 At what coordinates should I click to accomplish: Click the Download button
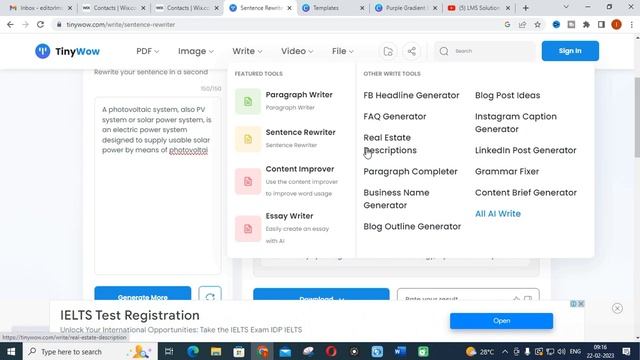321,295
